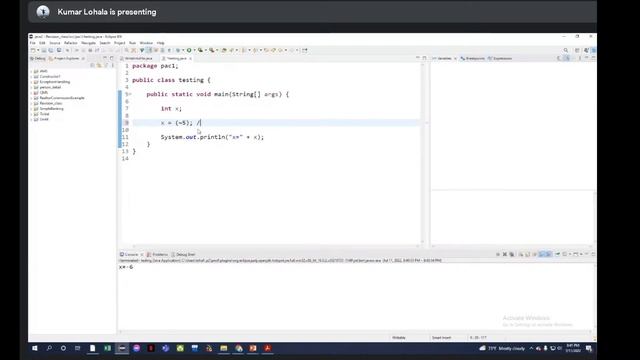Click the taskbar search magnifier
The image size is (640, 360).
tap(49, 348)
